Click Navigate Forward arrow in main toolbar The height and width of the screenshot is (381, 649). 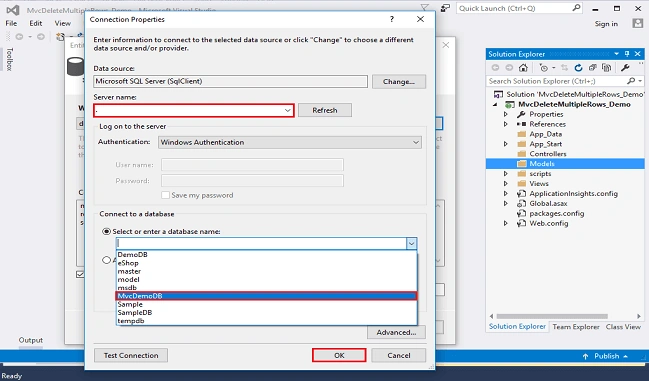click(x=41, y=37)
